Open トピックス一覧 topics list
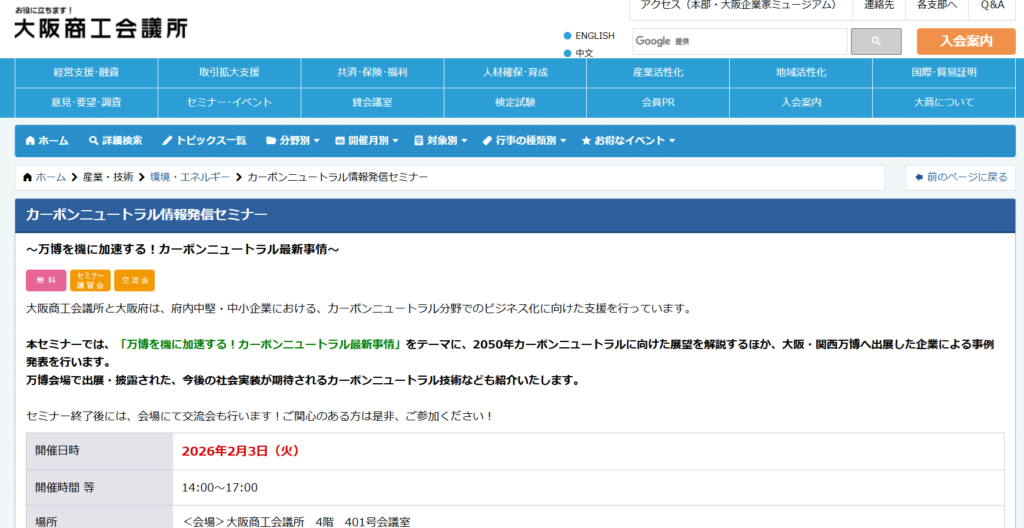 coord(204,141)
